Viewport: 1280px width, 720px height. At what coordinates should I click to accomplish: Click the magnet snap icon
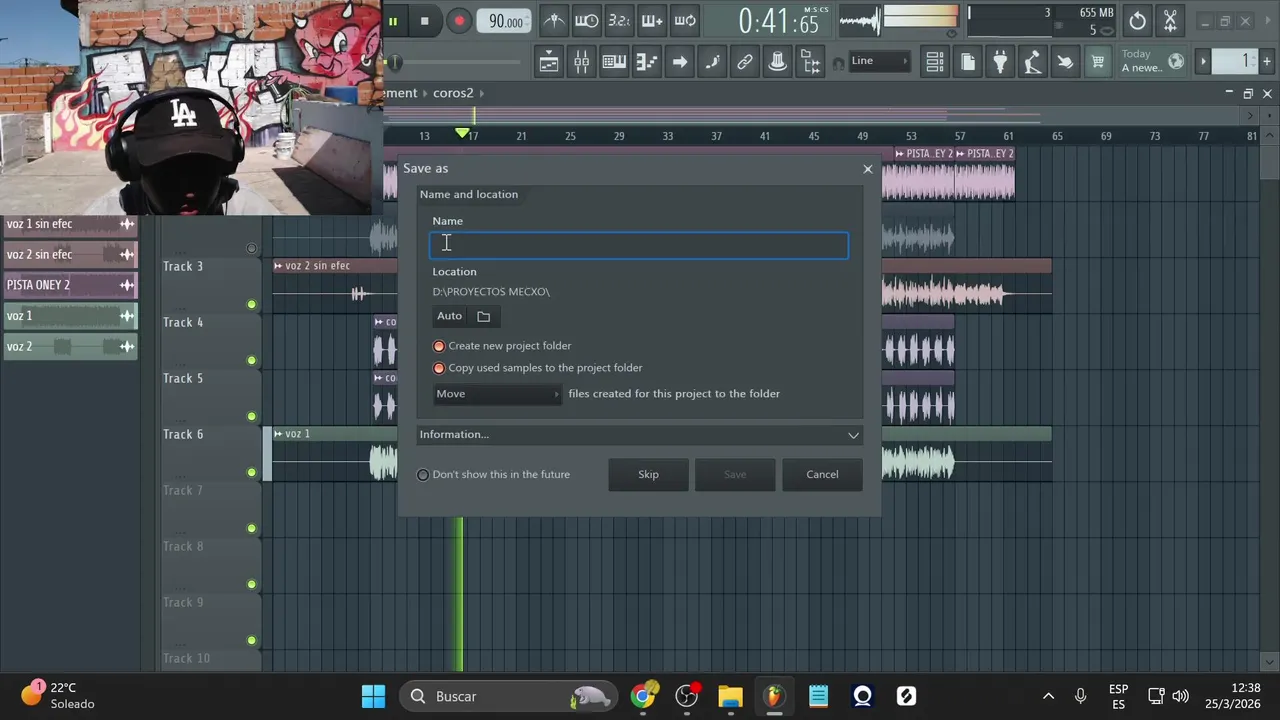click(x=838, y=64)
